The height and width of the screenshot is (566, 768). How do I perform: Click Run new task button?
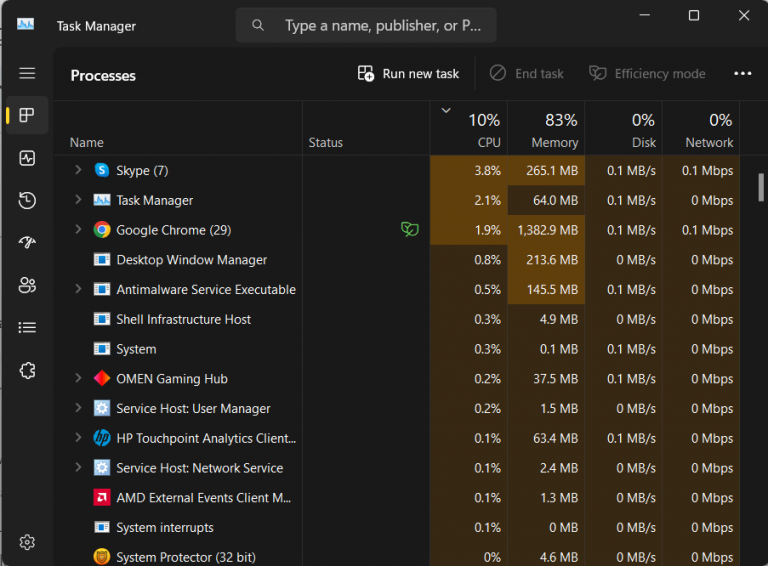pos(409,74)
